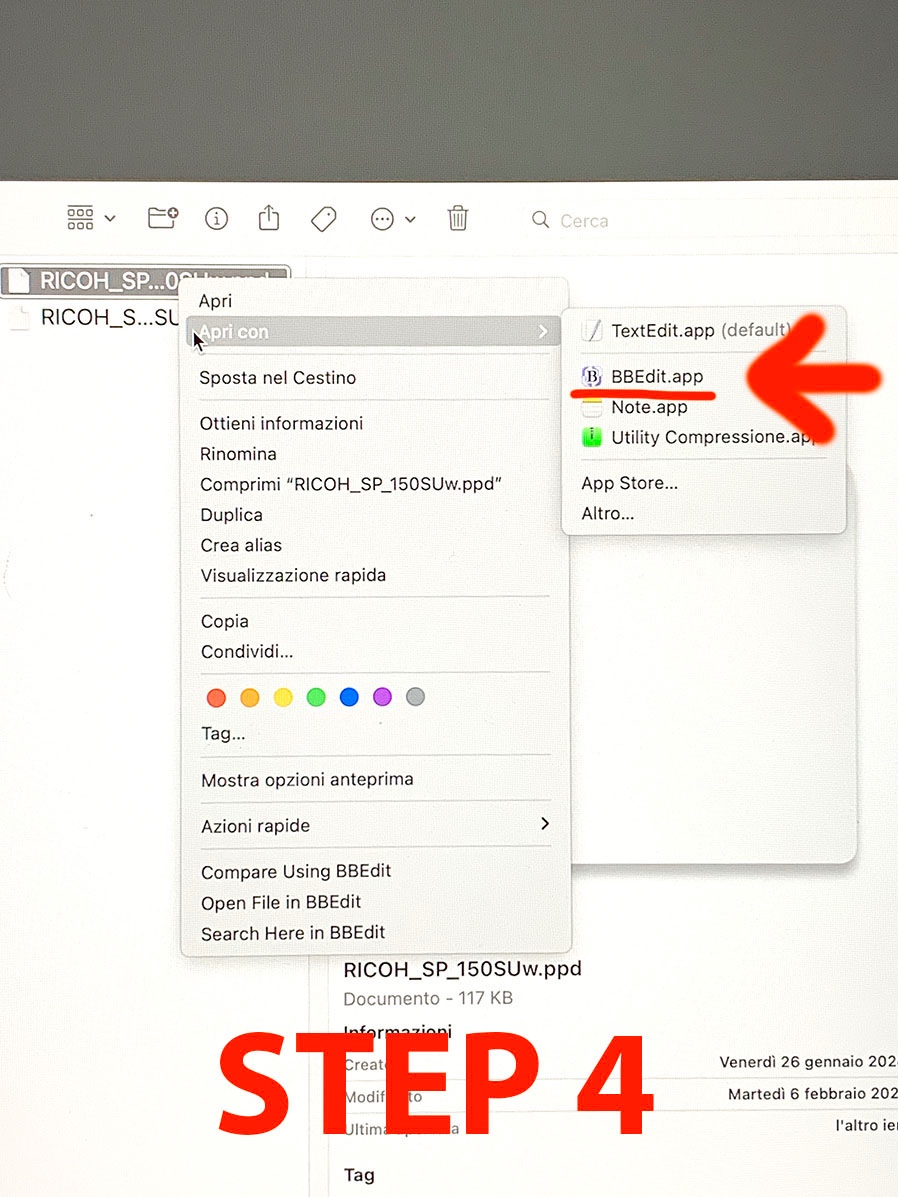The height and width of the screenshot is (1197, 898).
Task: Click the Tag heading in preview
Action: point(359,1175)
